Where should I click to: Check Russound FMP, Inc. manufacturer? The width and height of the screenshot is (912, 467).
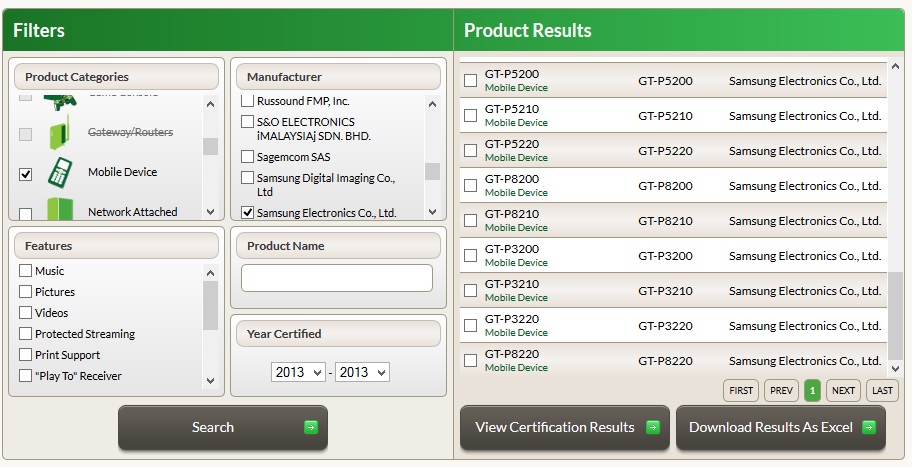(247, 101)
